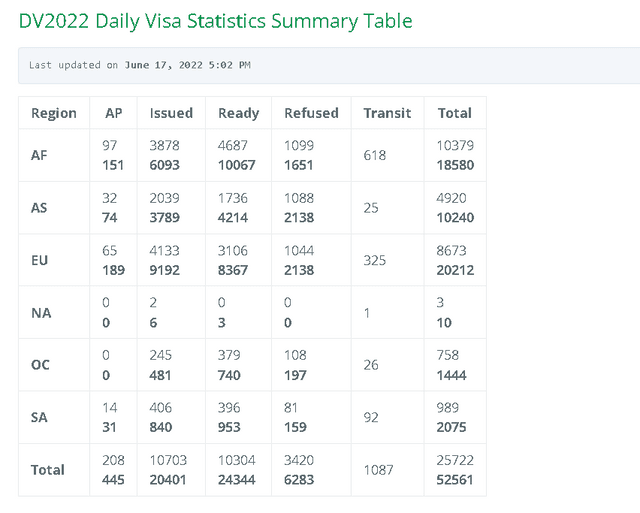Click the DV2022 Daily Visa Statistics heading
640x513 pixels.
point(216,21)
